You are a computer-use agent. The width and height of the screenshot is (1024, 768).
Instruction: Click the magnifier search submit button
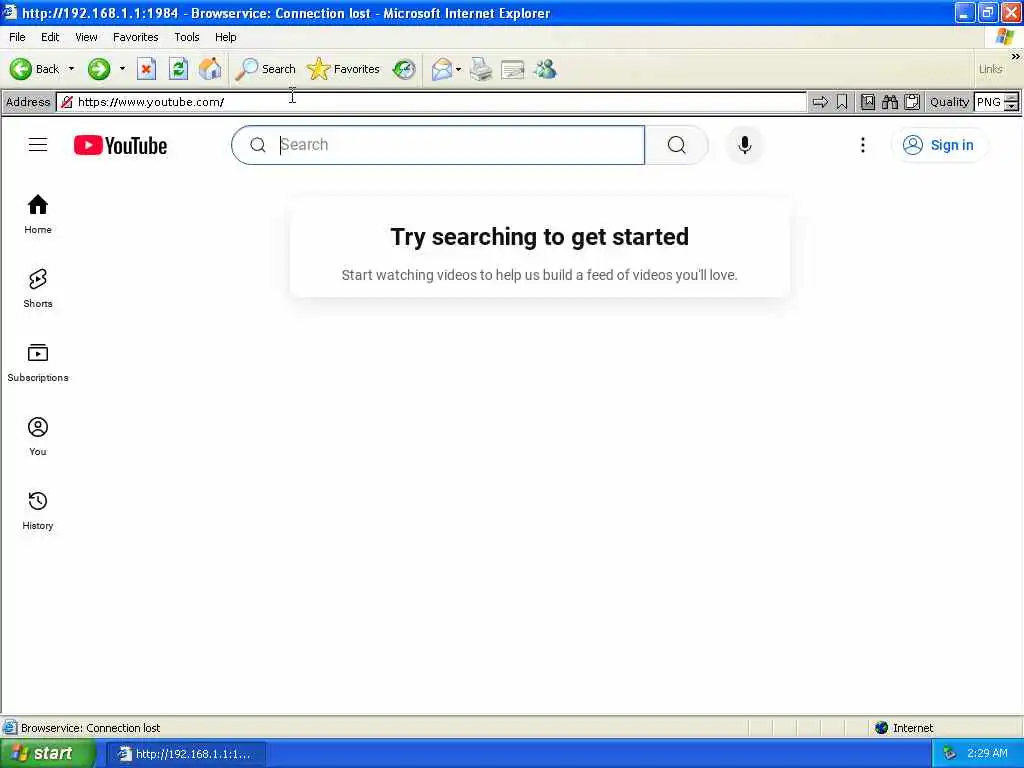coord(677,145)
